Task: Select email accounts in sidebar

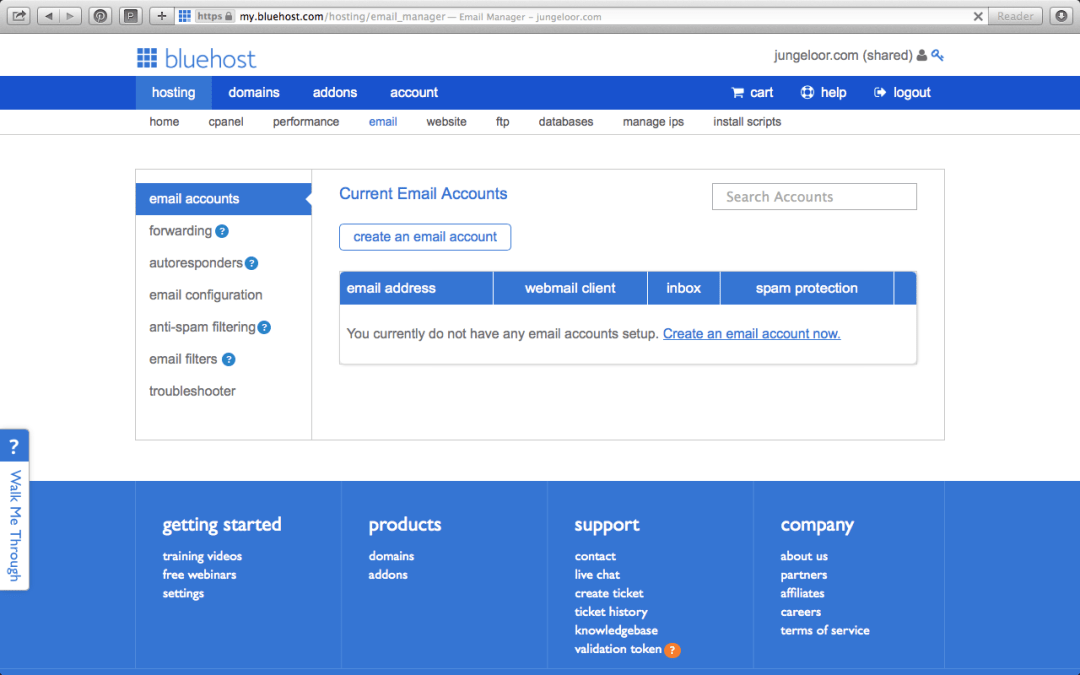Action: point(223,199)
